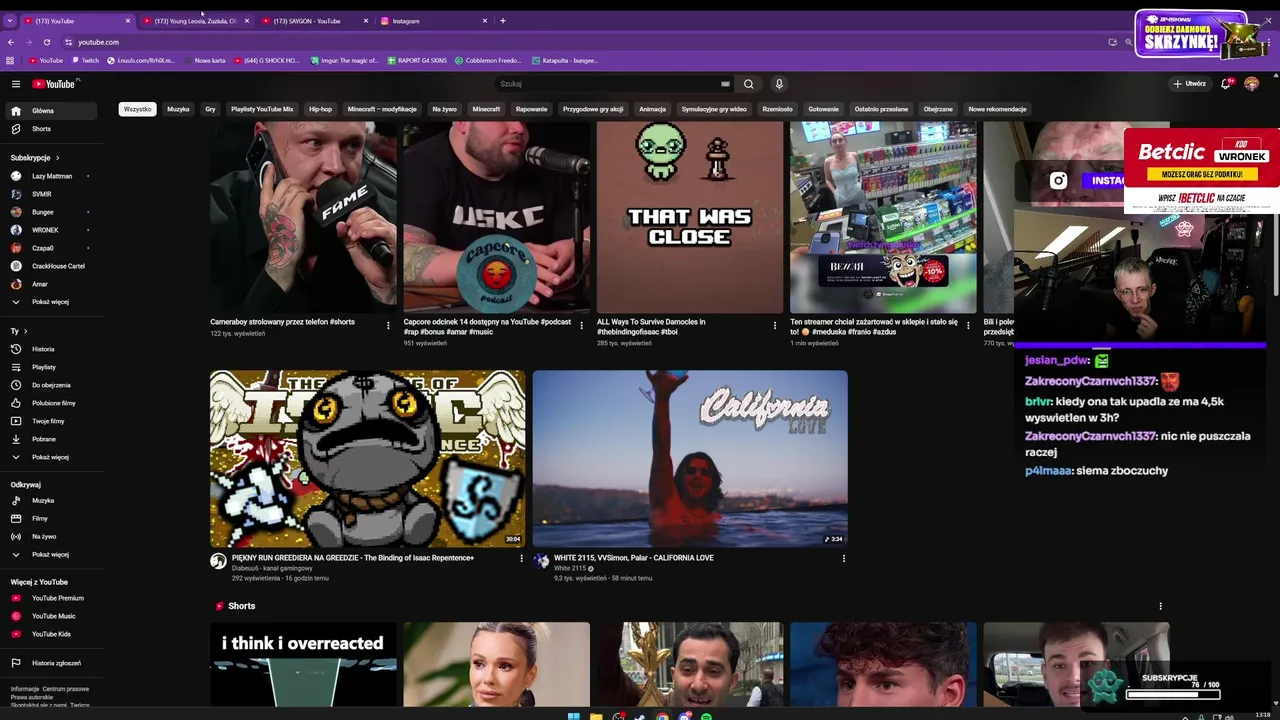Open the notifications bell
This screenshot has width=1280, height=720.
[x=1226, y=84]
